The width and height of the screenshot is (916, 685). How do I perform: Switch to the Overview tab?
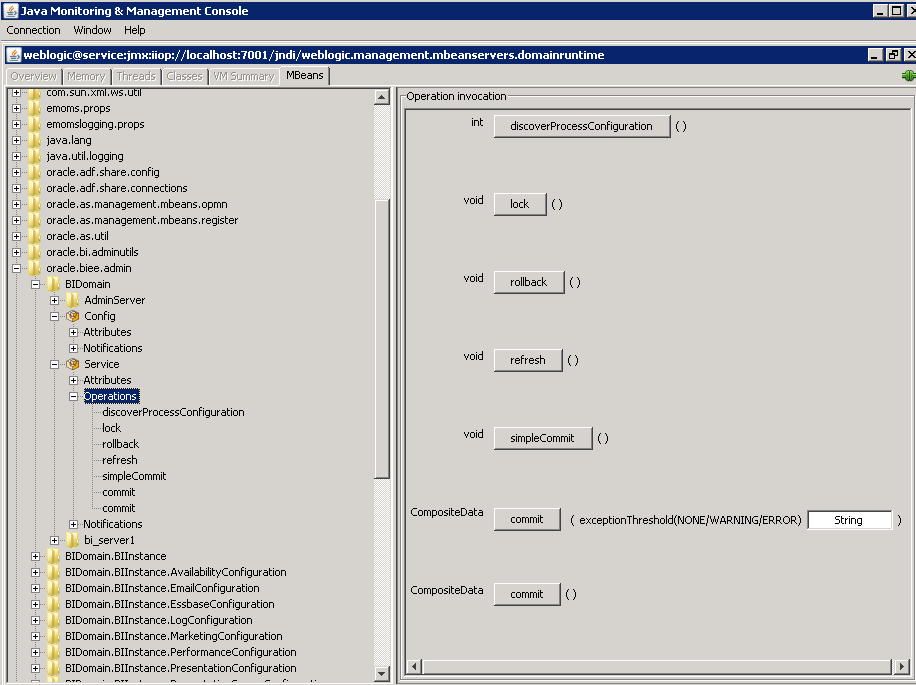(x=33, y=77)
